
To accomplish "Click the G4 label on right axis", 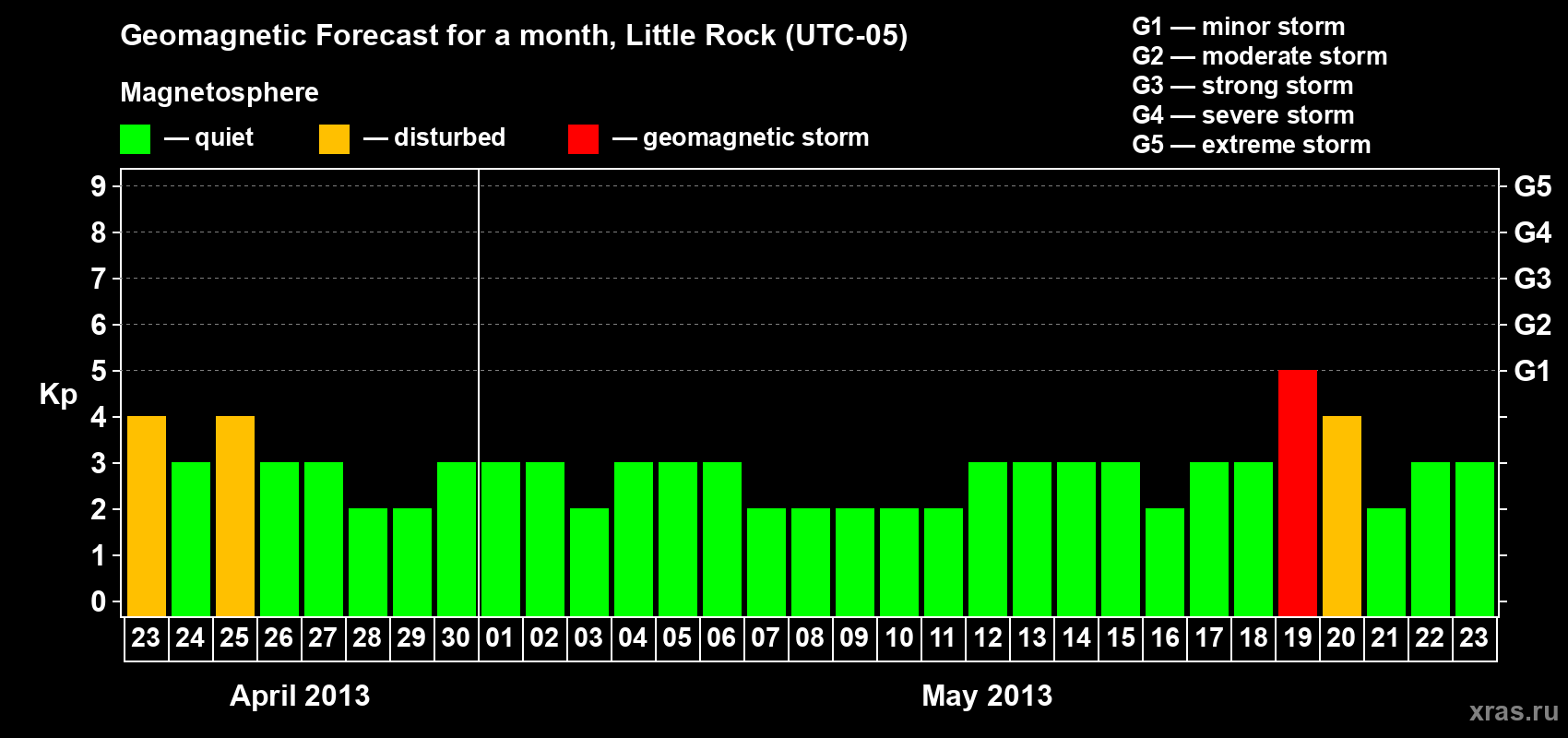I will pos(1533,232).
